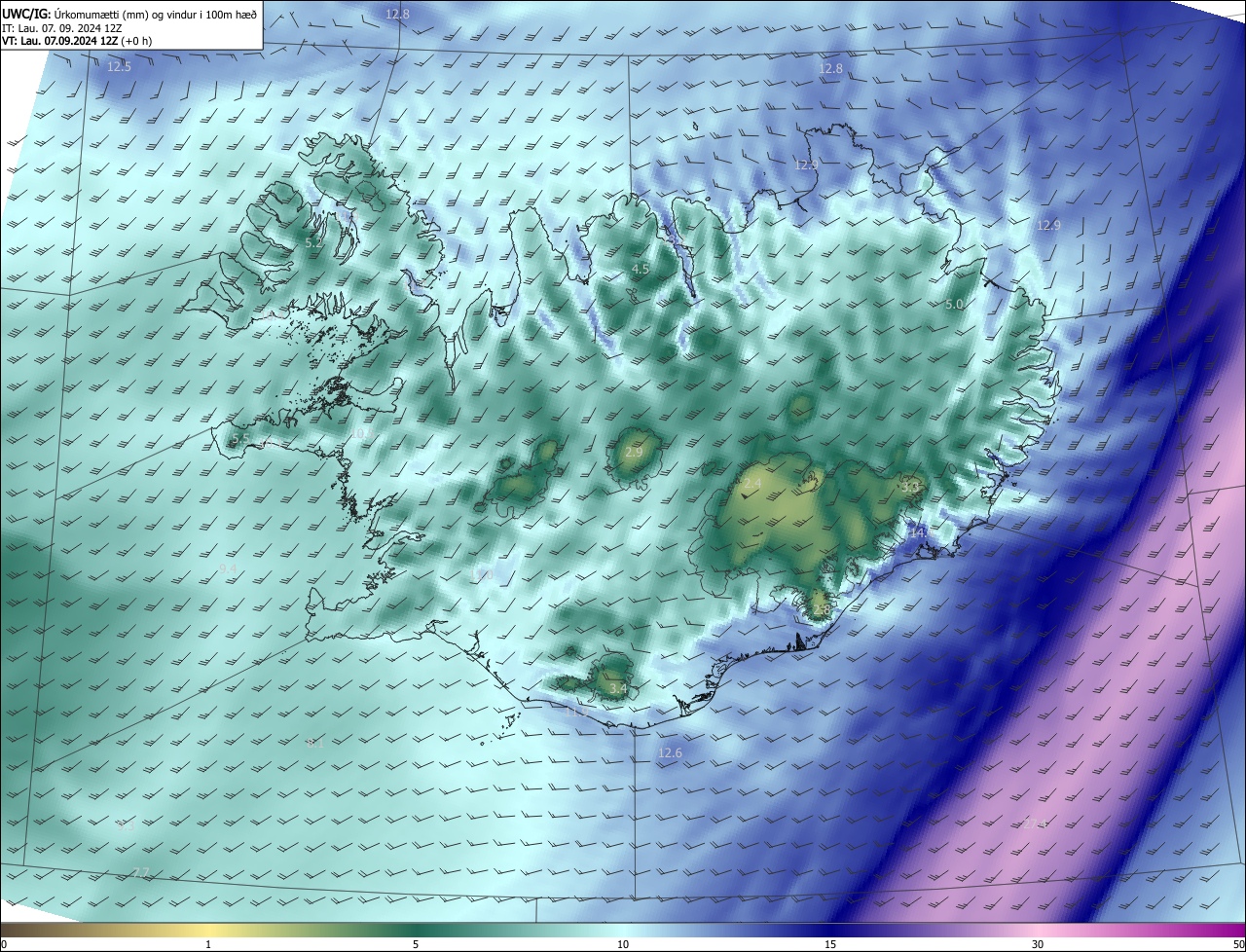1246x952 pixels.
Task: Click the 5.0 value label in the east
Action: [x=954, y=305]
